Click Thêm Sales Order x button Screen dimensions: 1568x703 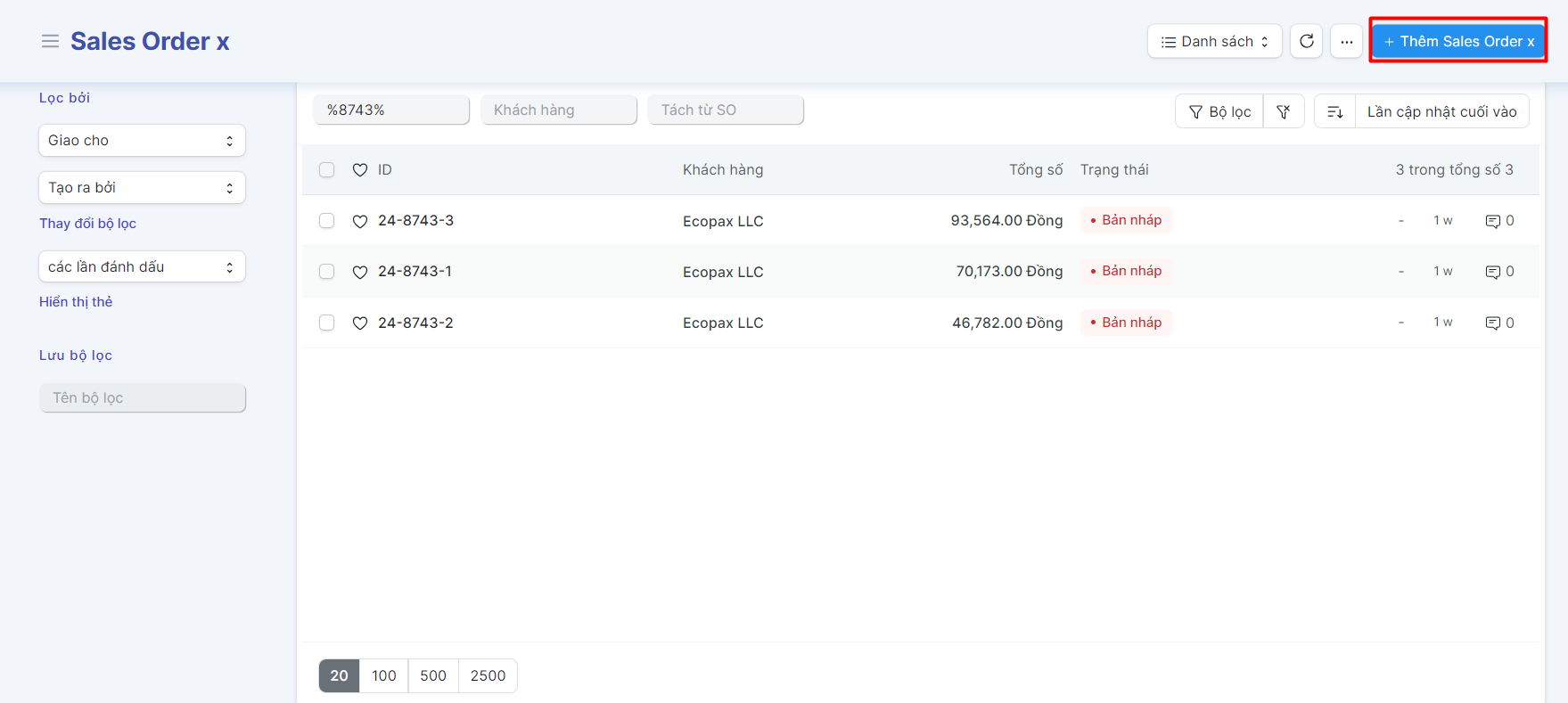[1457, 41]
